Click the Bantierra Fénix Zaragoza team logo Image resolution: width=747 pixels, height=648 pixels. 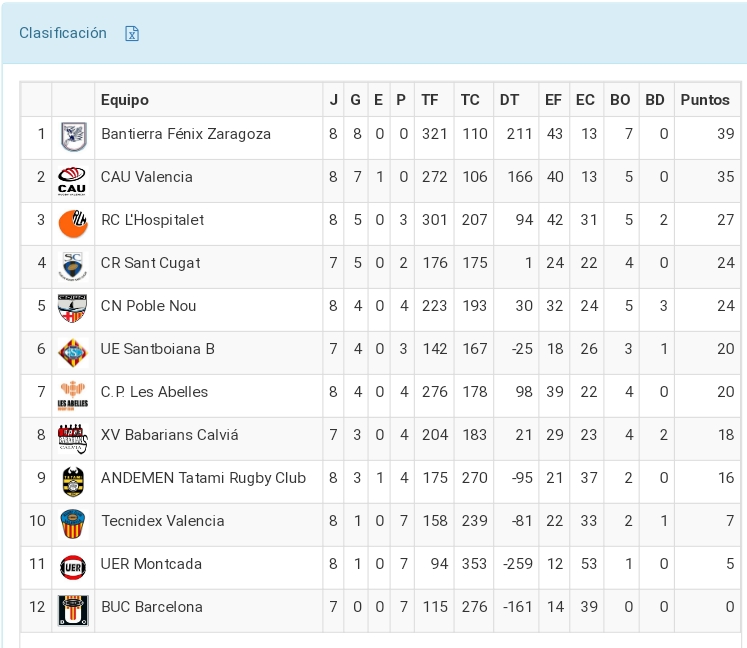(x=72, y=136)
